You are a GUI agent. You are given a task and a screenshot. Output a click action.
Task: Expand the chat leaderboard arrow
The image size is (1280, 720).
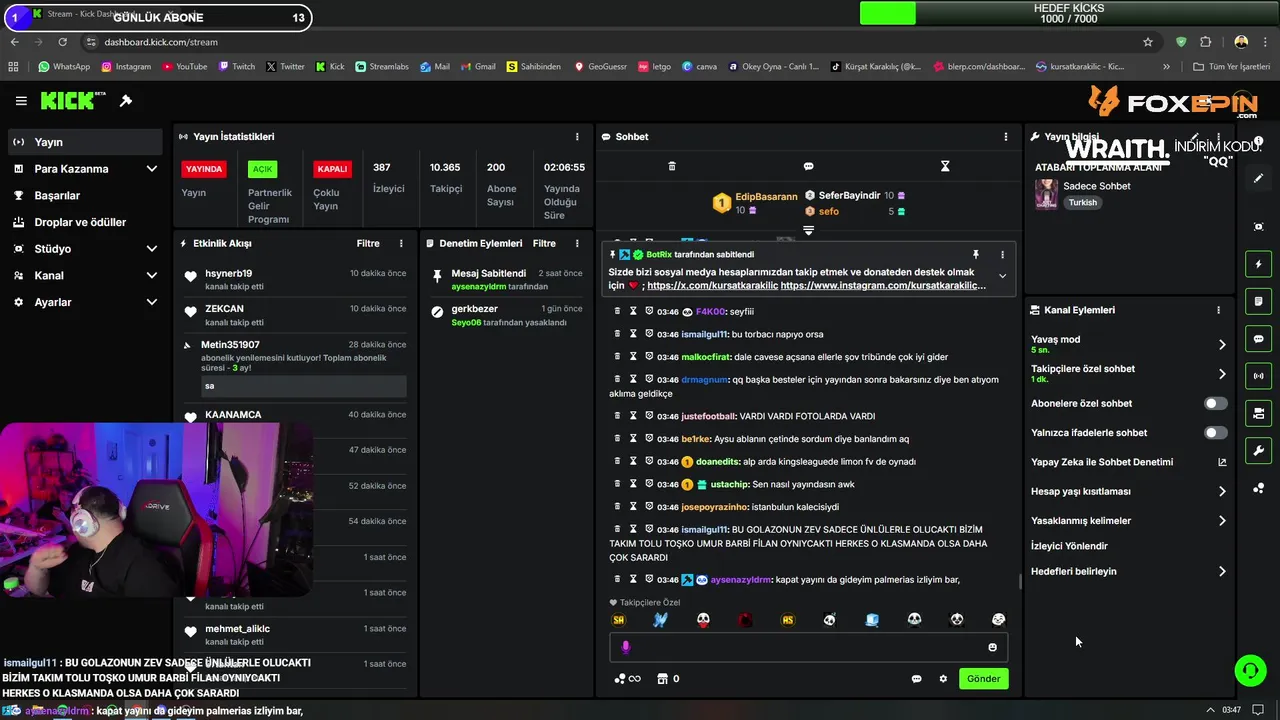[808, 230]
